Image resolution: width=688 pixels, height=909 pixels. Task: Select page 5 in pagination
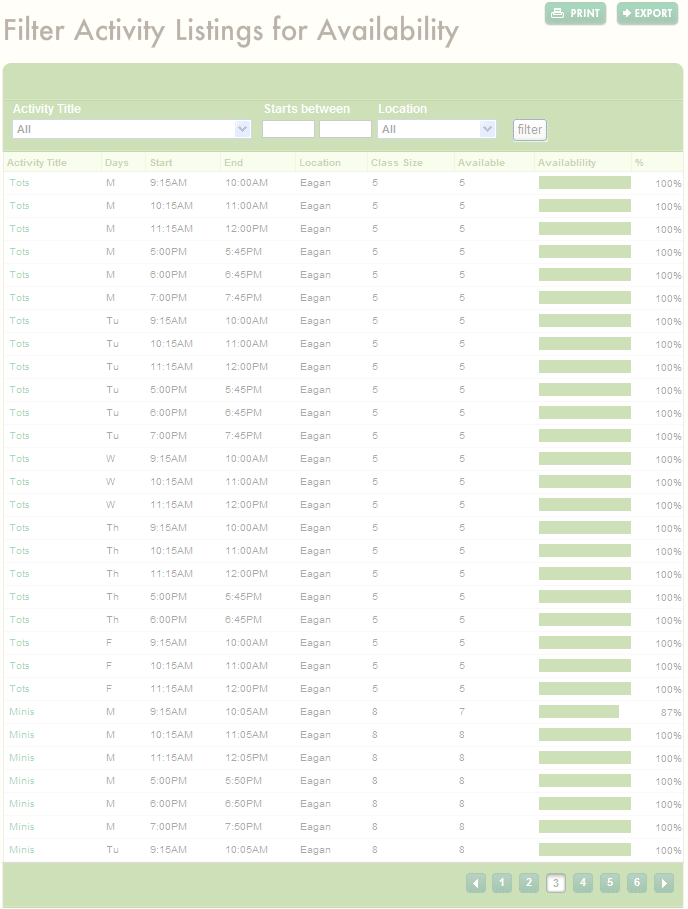point(610,882)
